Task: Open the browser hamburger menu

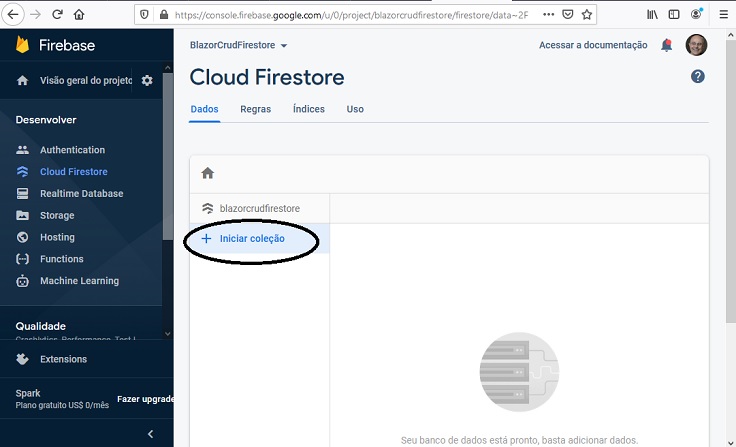Action: point(723,15)
